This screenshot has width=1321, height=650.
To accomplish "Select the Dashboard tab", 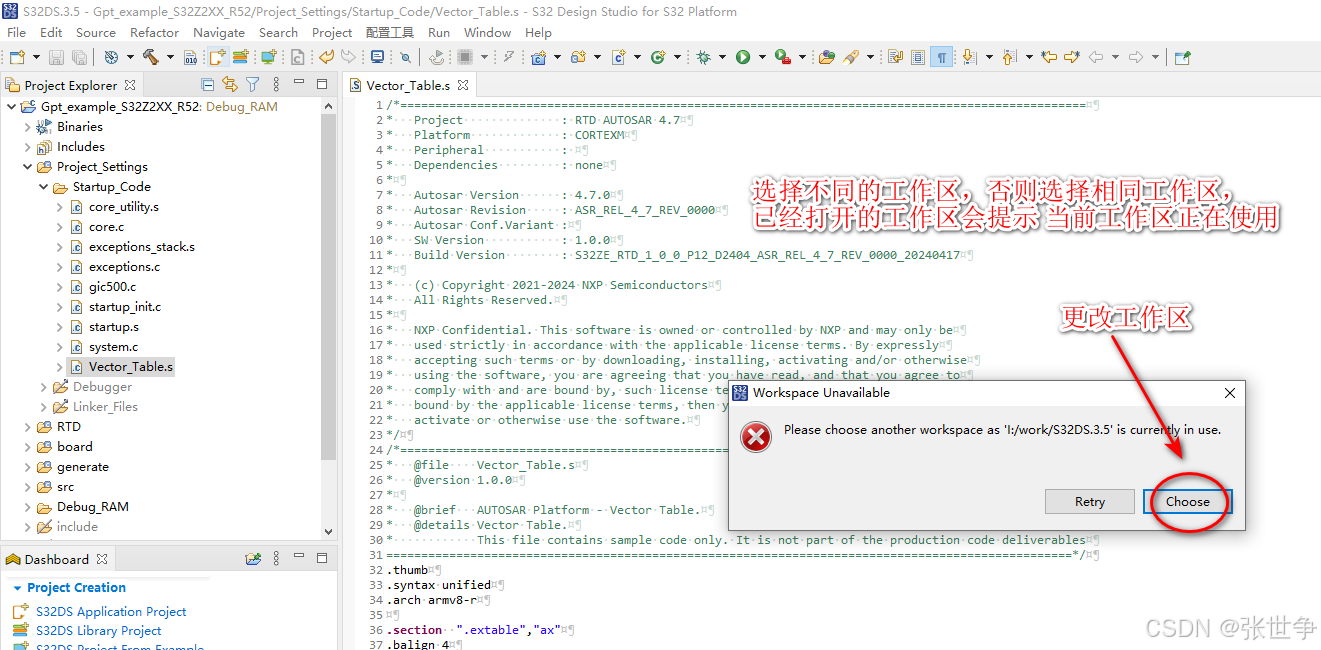I will click(x=57, y=559).
